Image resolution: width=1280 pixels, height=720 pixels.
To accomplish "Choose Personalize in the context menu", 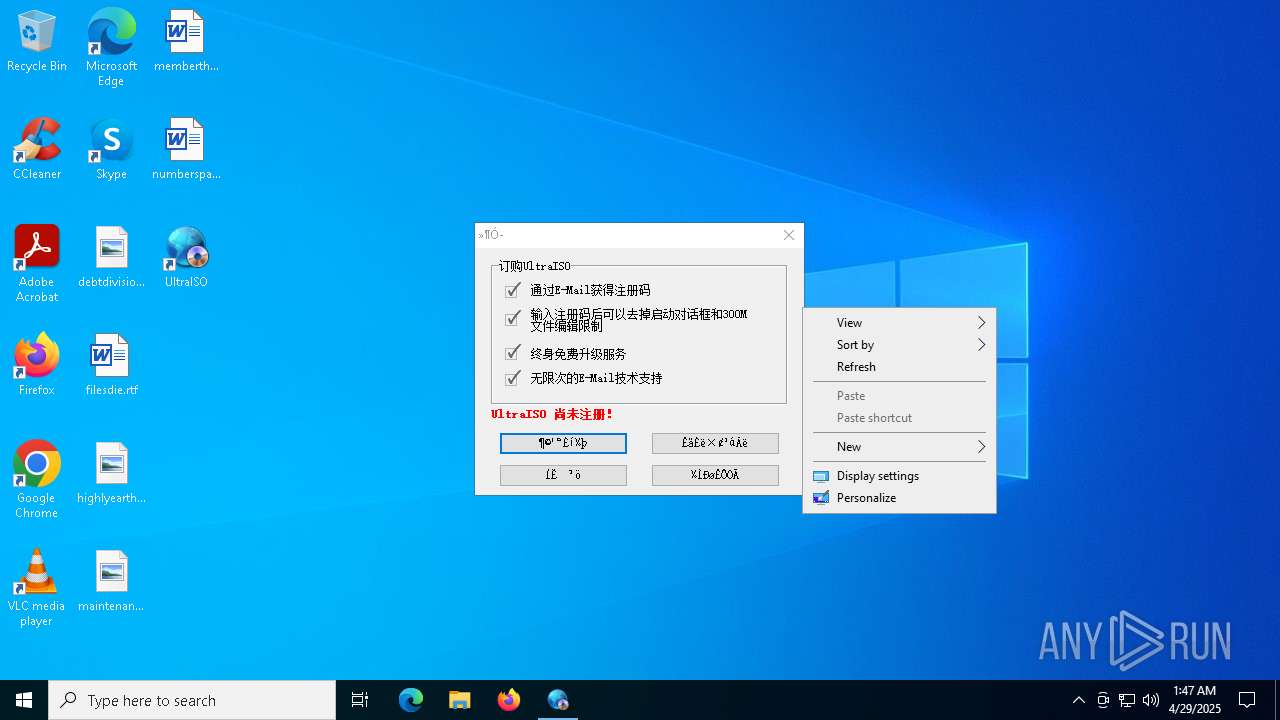I will coord(899,498).
